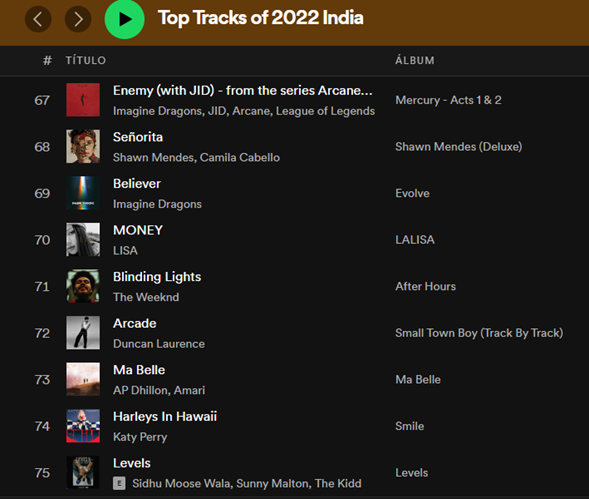Go forward with the right arrow button
589x499 pixels.
click(x=78, y=19)
